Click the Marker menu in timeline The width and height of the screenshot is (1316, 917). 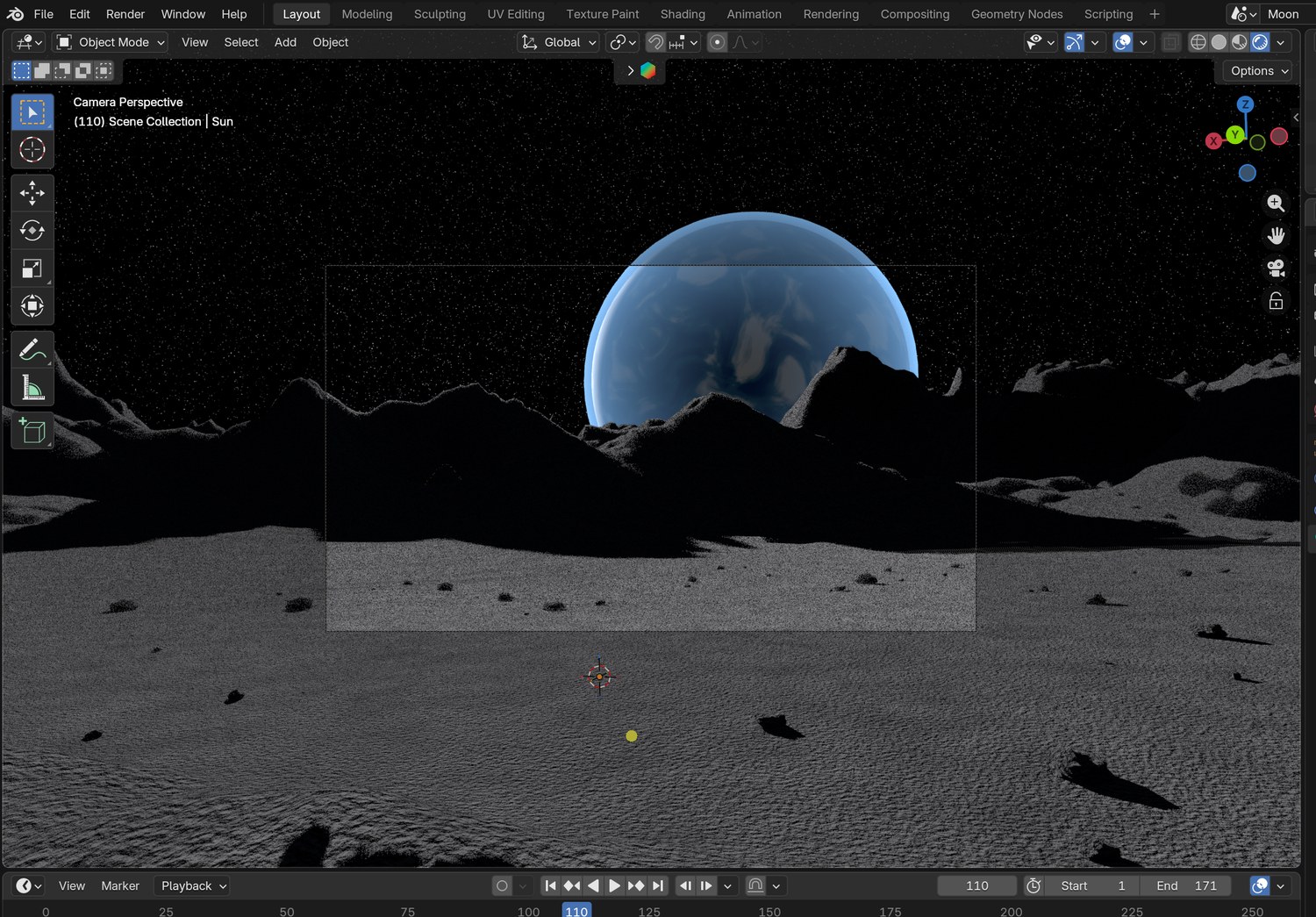point(120,886)
